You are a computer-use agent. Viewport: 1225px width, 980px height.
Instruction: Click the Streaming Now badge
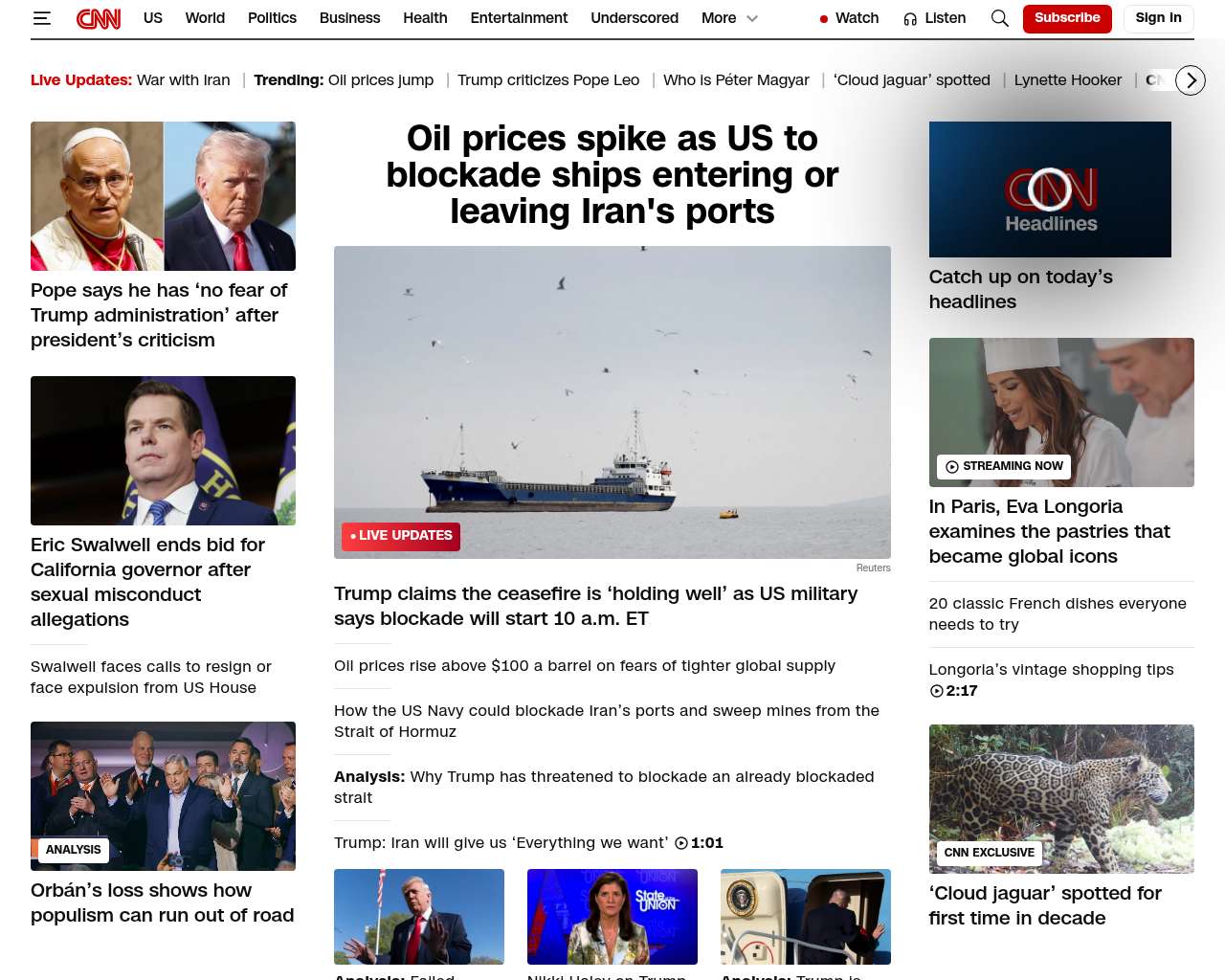pyautogui.click(x=1004, y=466)
